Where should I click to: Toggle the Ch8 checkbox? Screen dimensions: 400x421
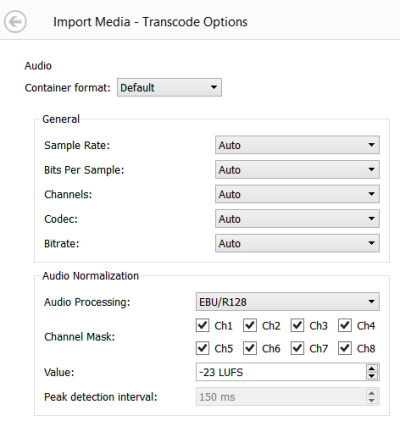point(345,348)
